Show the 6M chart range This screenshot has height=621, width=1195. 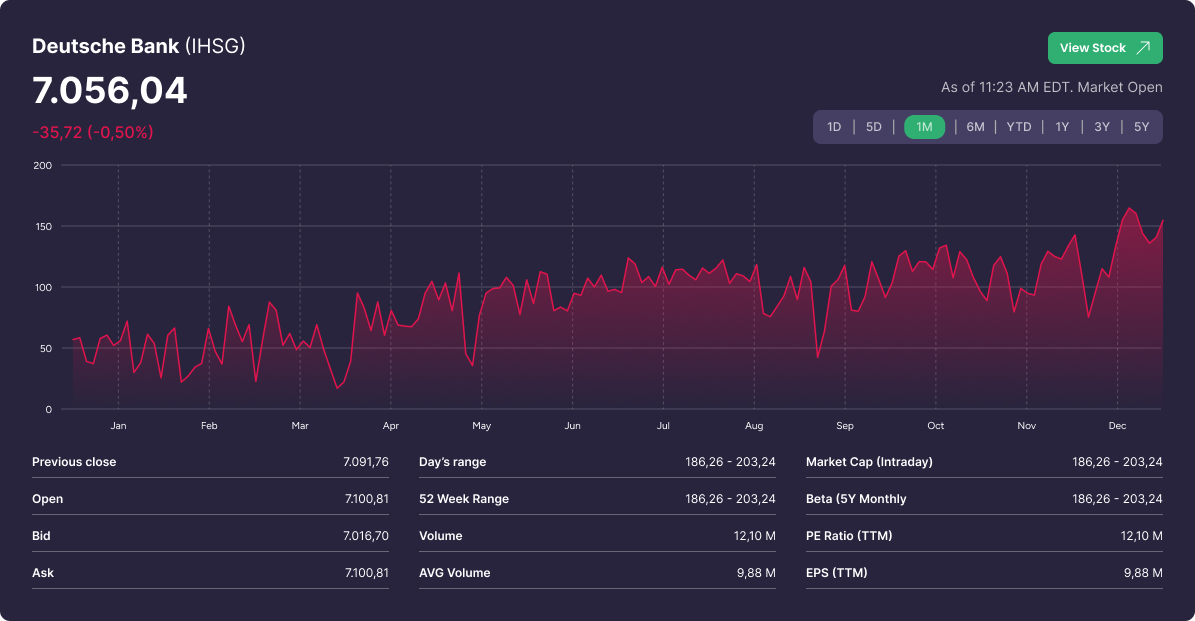coord(975,127)
